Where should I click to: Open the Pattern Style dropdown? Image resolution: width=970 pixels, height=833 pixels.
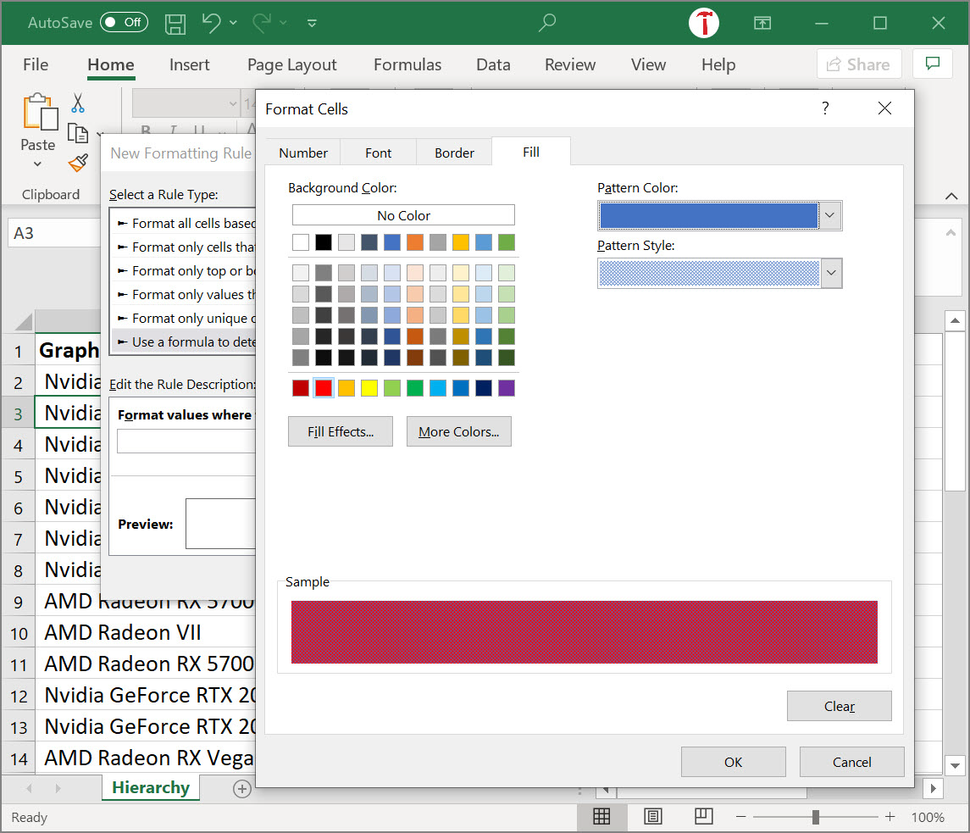click(831, 273)
